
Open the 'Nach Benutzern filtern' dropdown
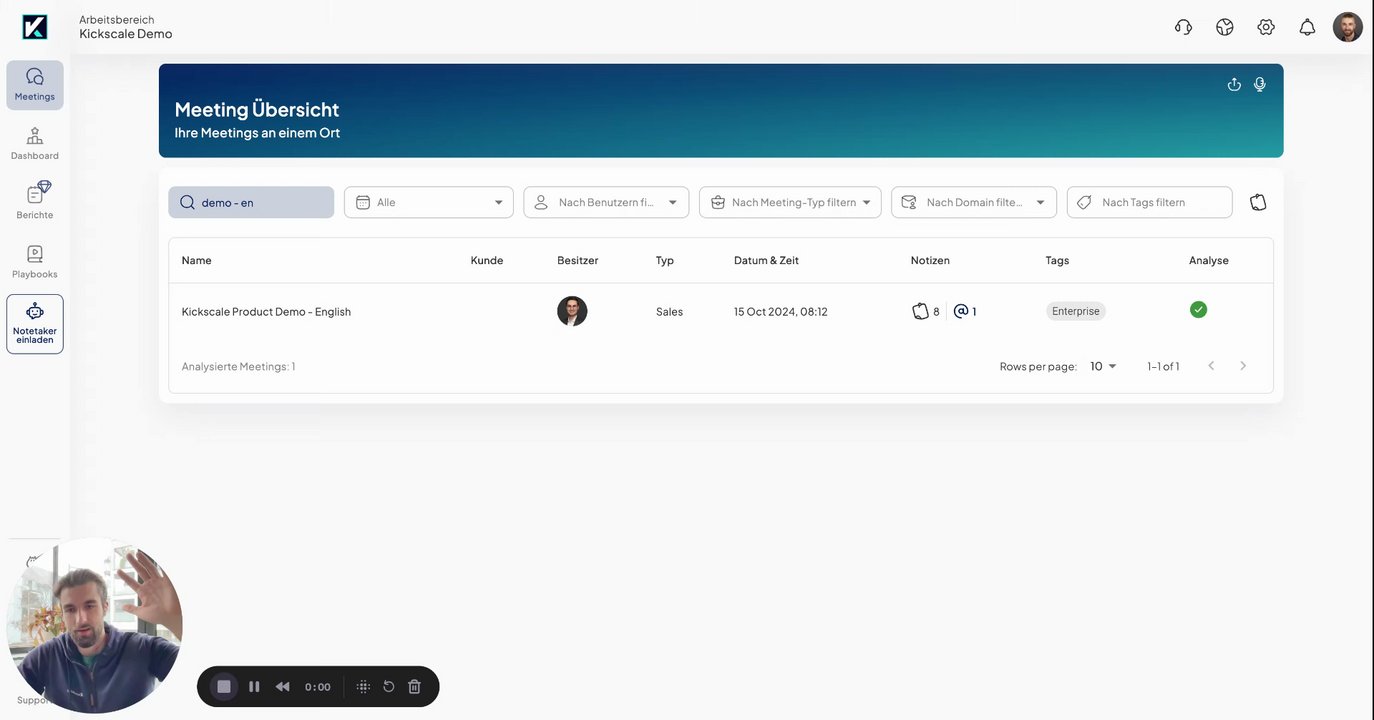606,202
